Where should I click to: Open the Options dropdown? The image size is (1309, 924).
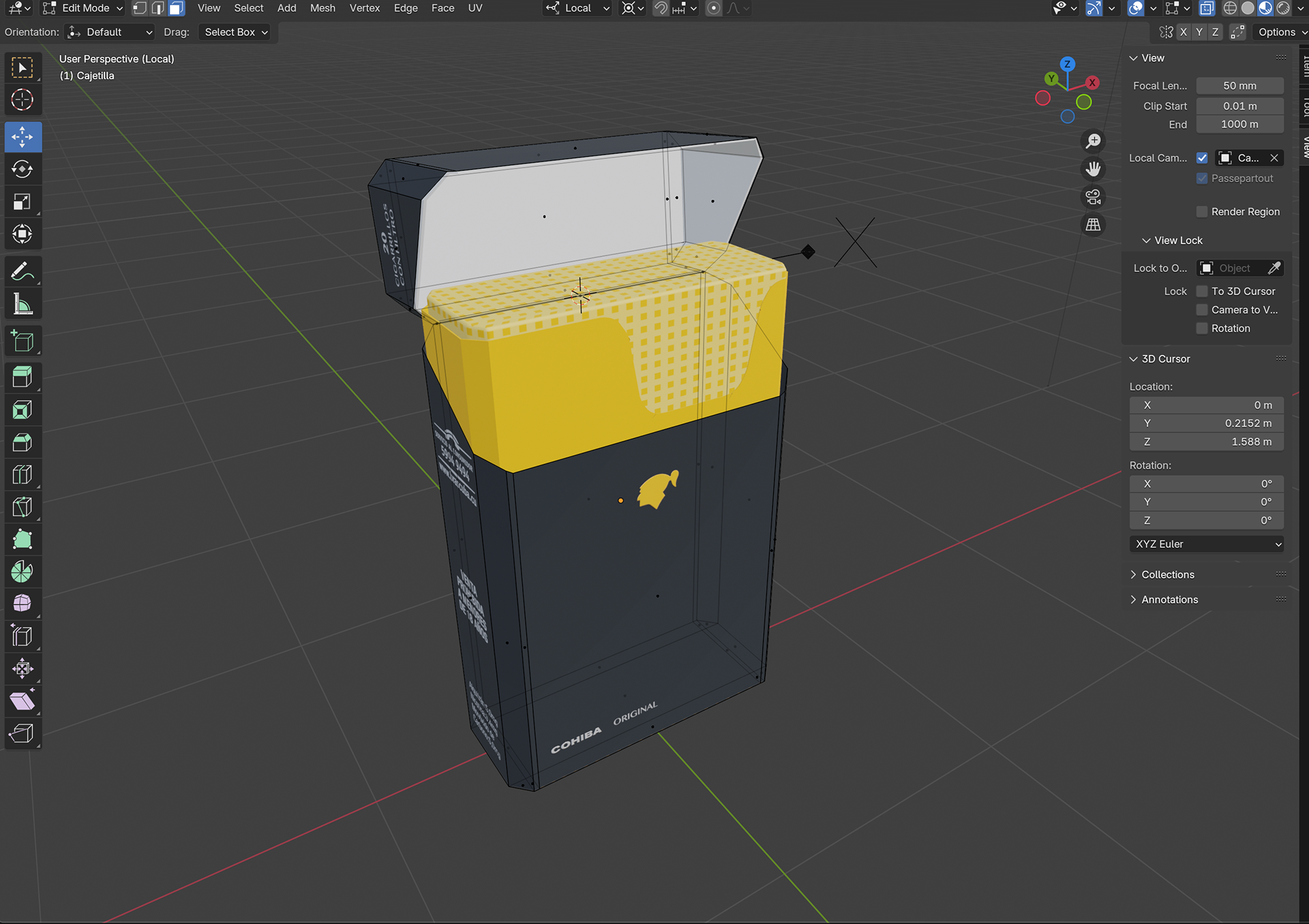[x=1282, y=32]
